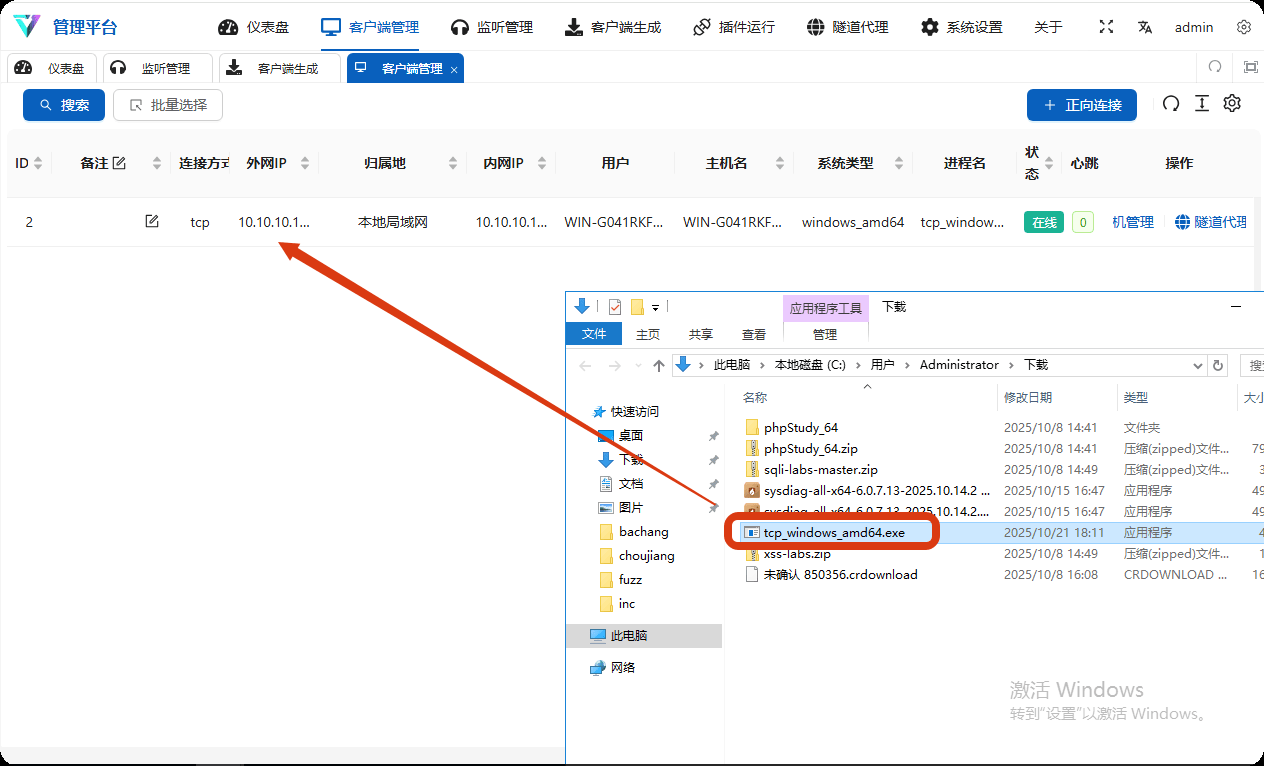This screenshot has width=1264, height=766.
Task: Click the refresh icon at the tab bar right
Action: coord(1214,67)
